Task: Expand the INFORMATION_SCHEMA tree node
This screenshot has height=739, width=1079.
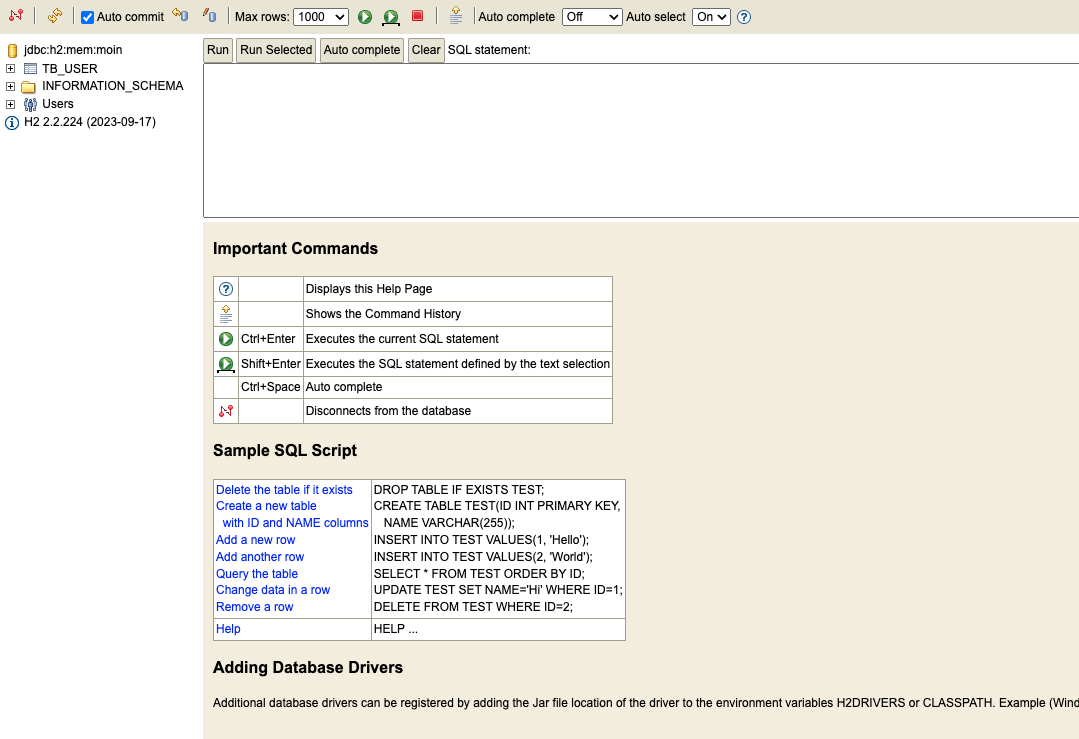Action: (x=10, y=86)
